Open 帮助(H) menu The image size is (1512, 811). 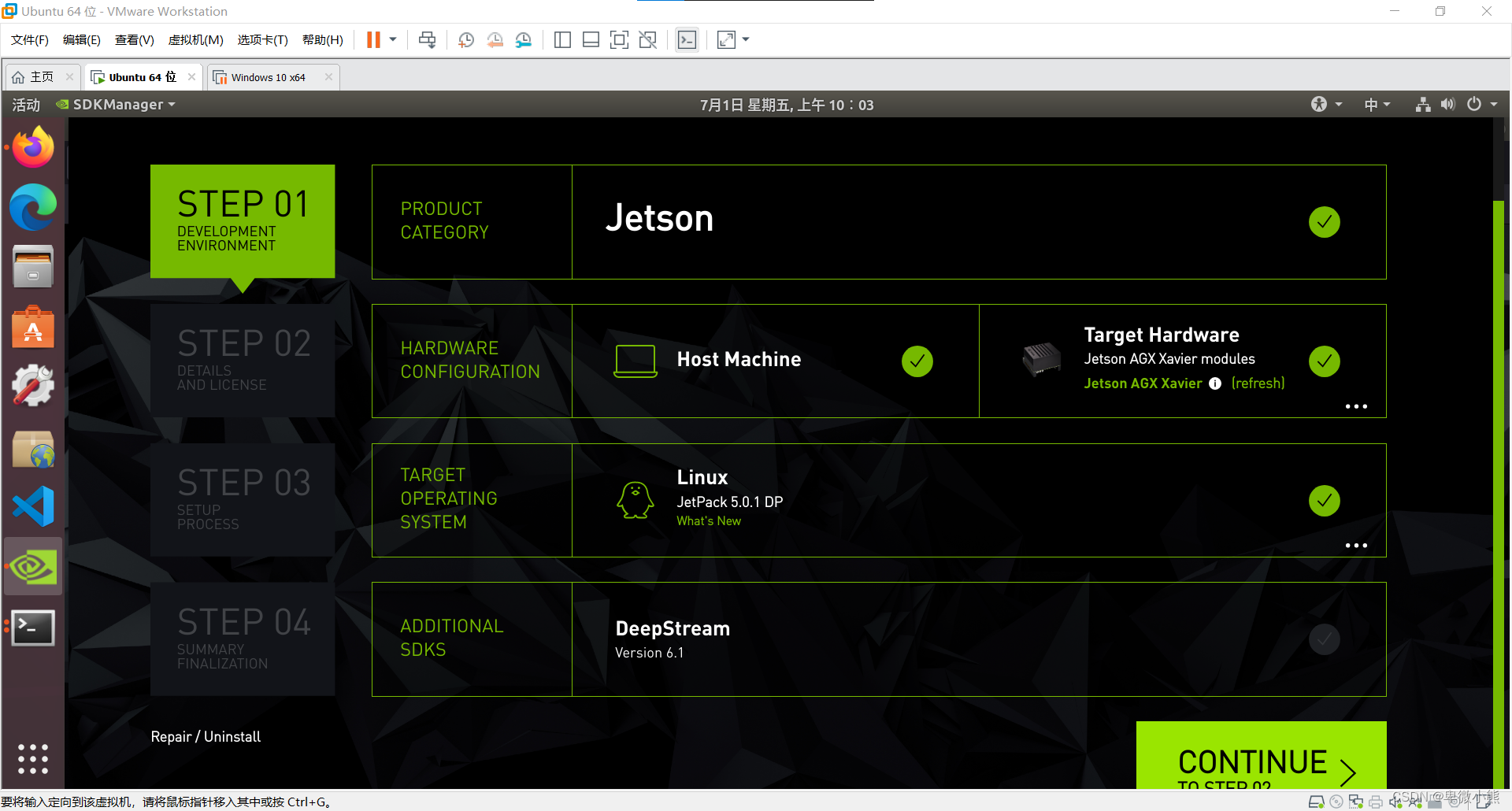[323, 40]
